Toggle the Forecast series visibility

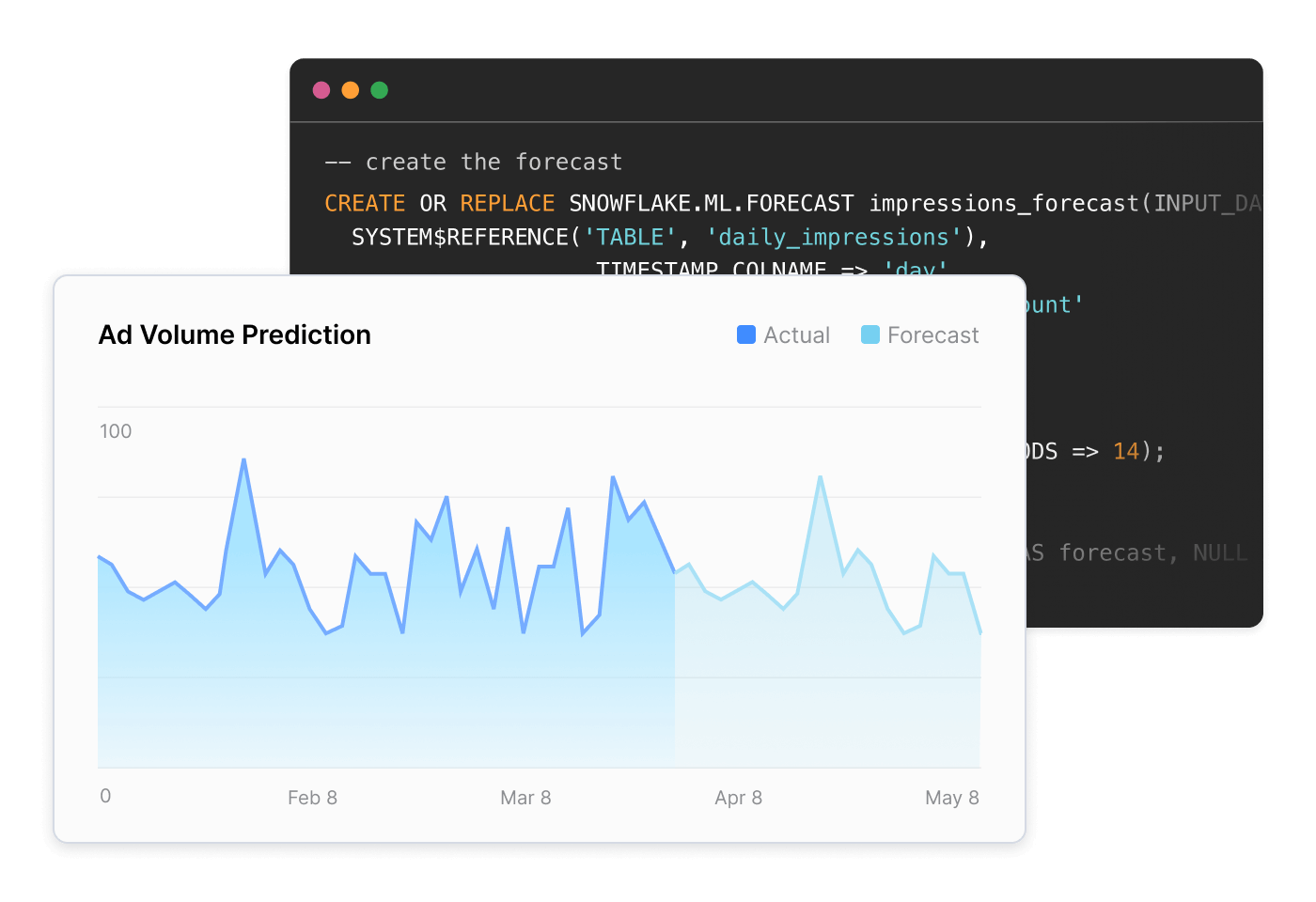[x=919, y=334]
